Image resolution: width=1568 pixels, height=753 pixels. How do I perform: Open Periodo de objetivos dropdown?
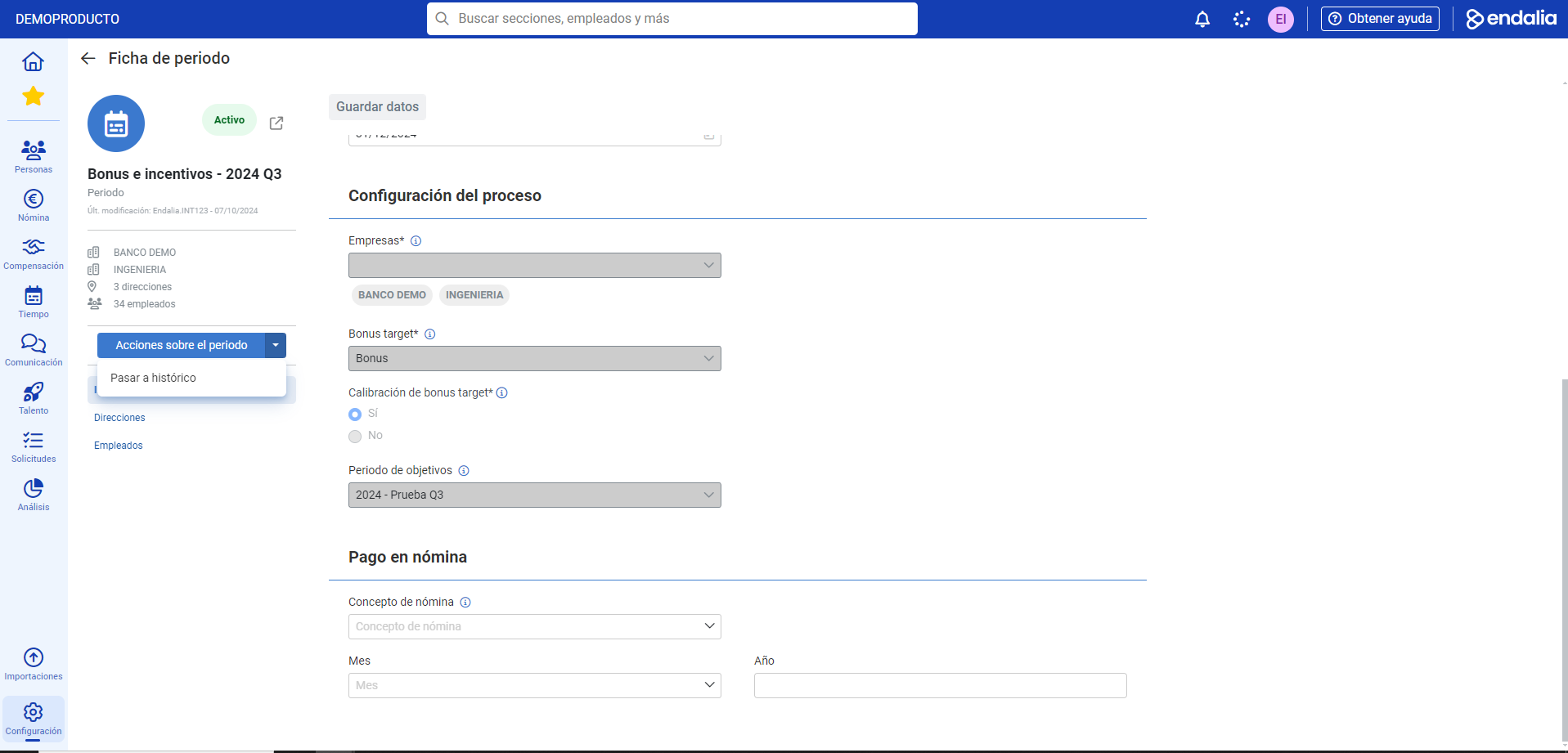tap(535, 495)
